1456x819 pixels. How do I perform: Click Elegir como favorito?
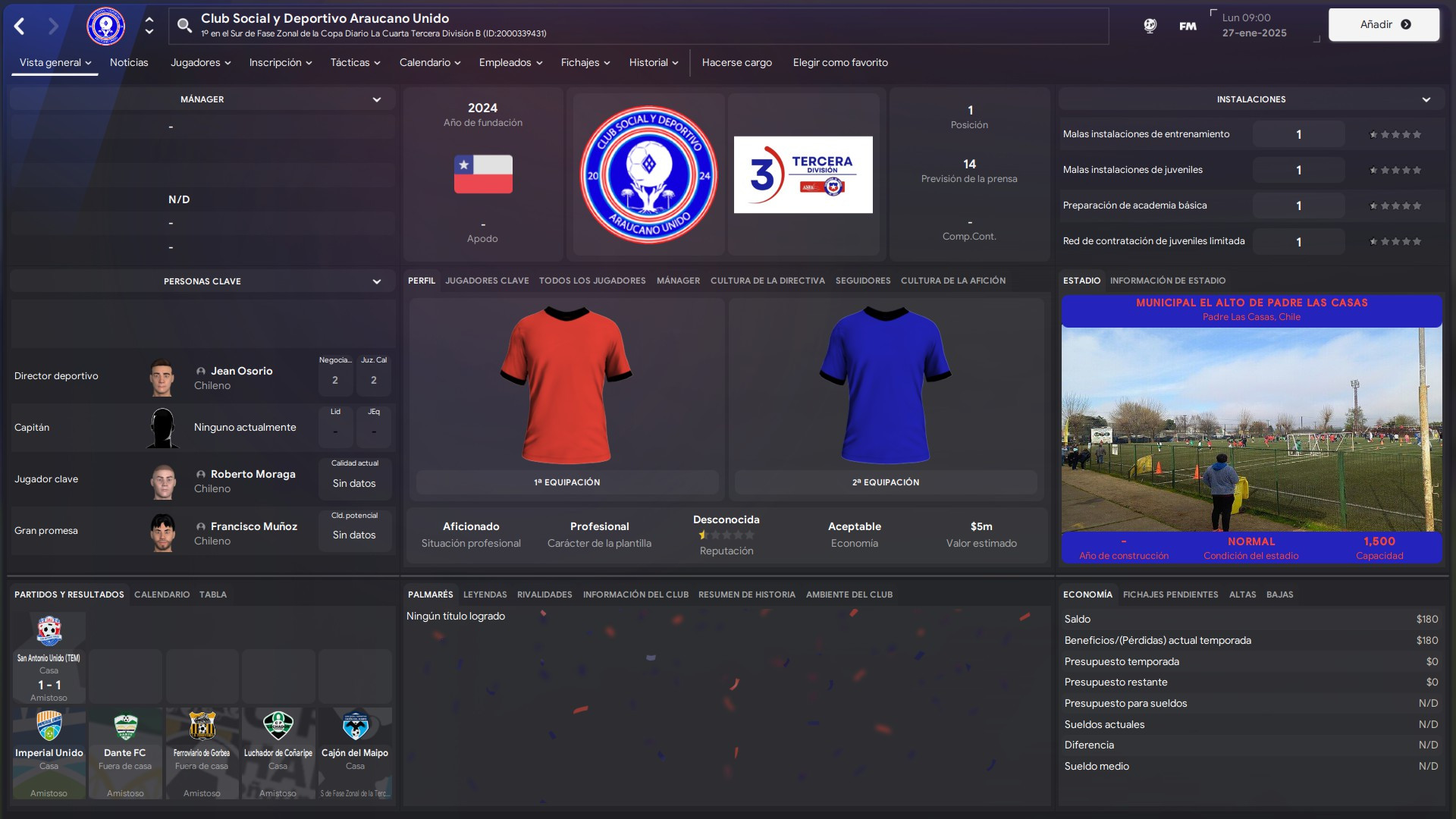840,62
